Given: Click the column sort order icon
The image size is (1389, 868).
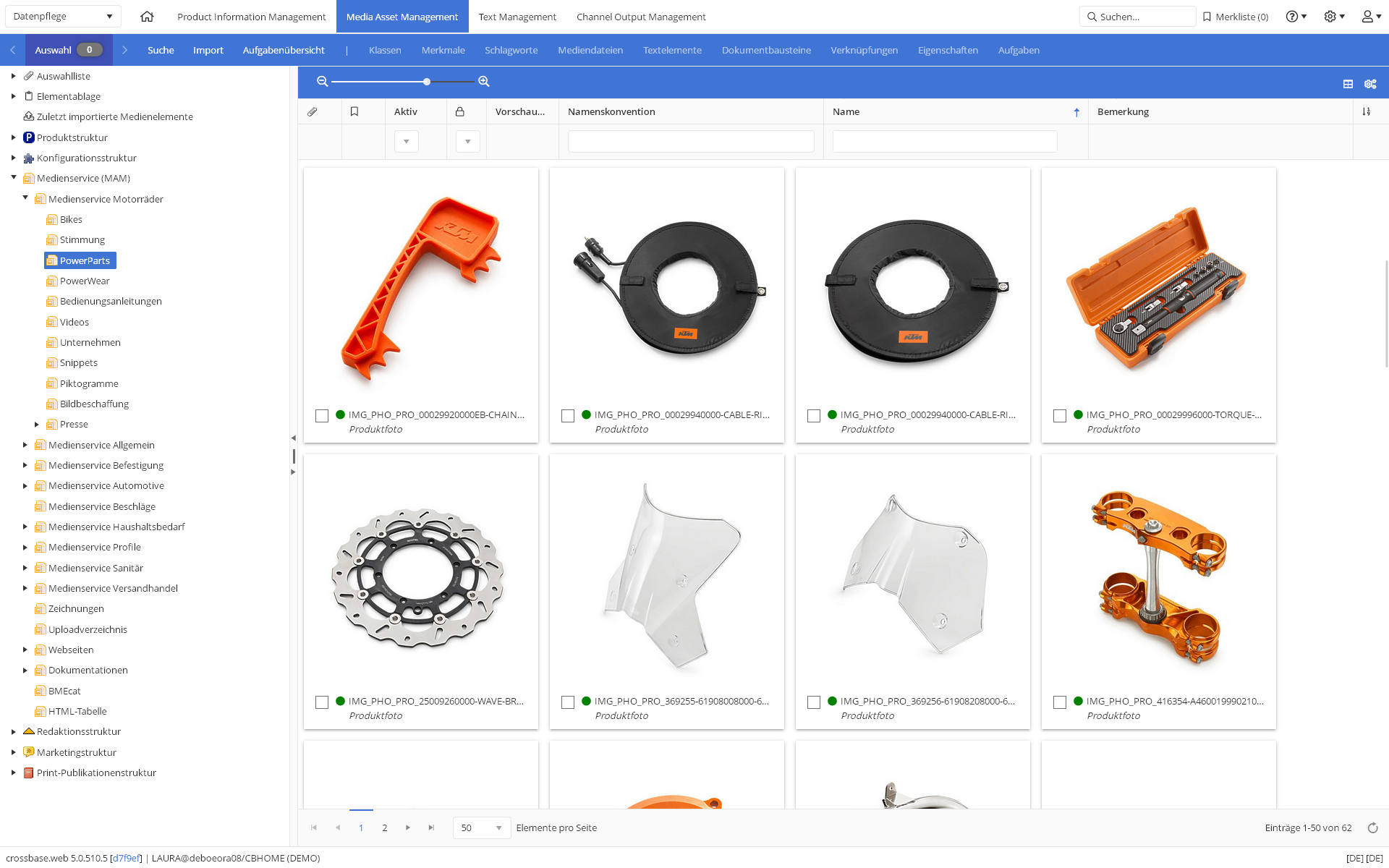Looking at the screenshot, I should [x=1366, y=111].
